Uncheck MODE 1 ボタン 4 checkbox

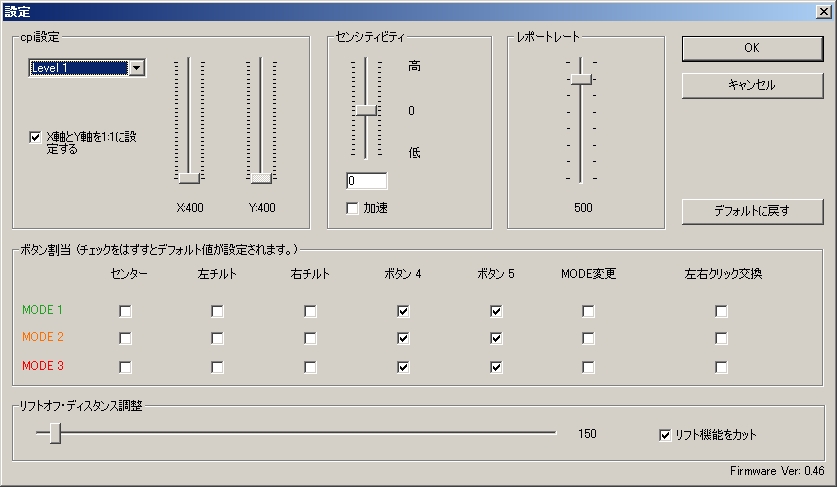[403, 311]
